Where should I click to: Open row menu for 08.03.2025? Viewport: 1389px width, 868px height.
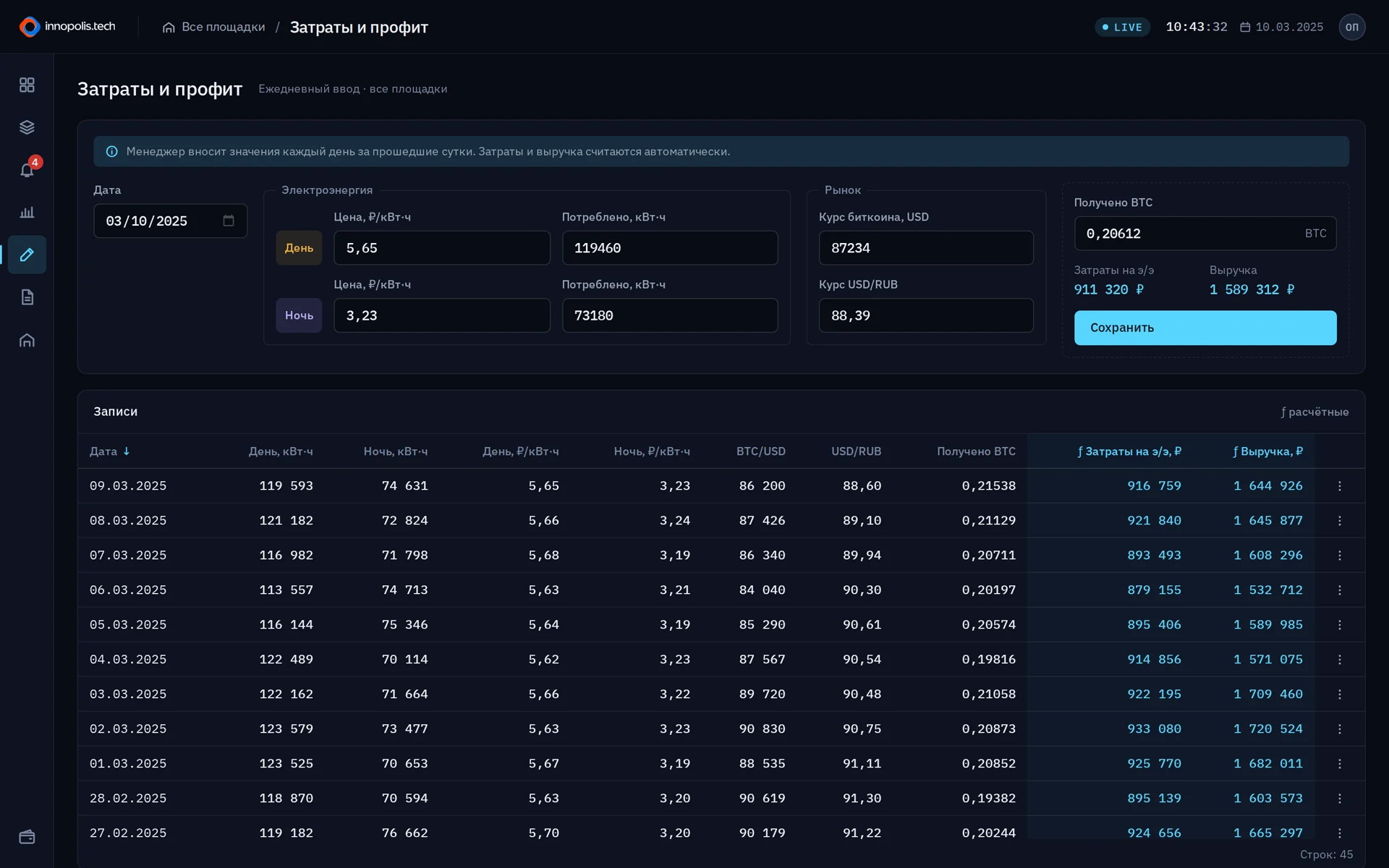click(1339, 521)
